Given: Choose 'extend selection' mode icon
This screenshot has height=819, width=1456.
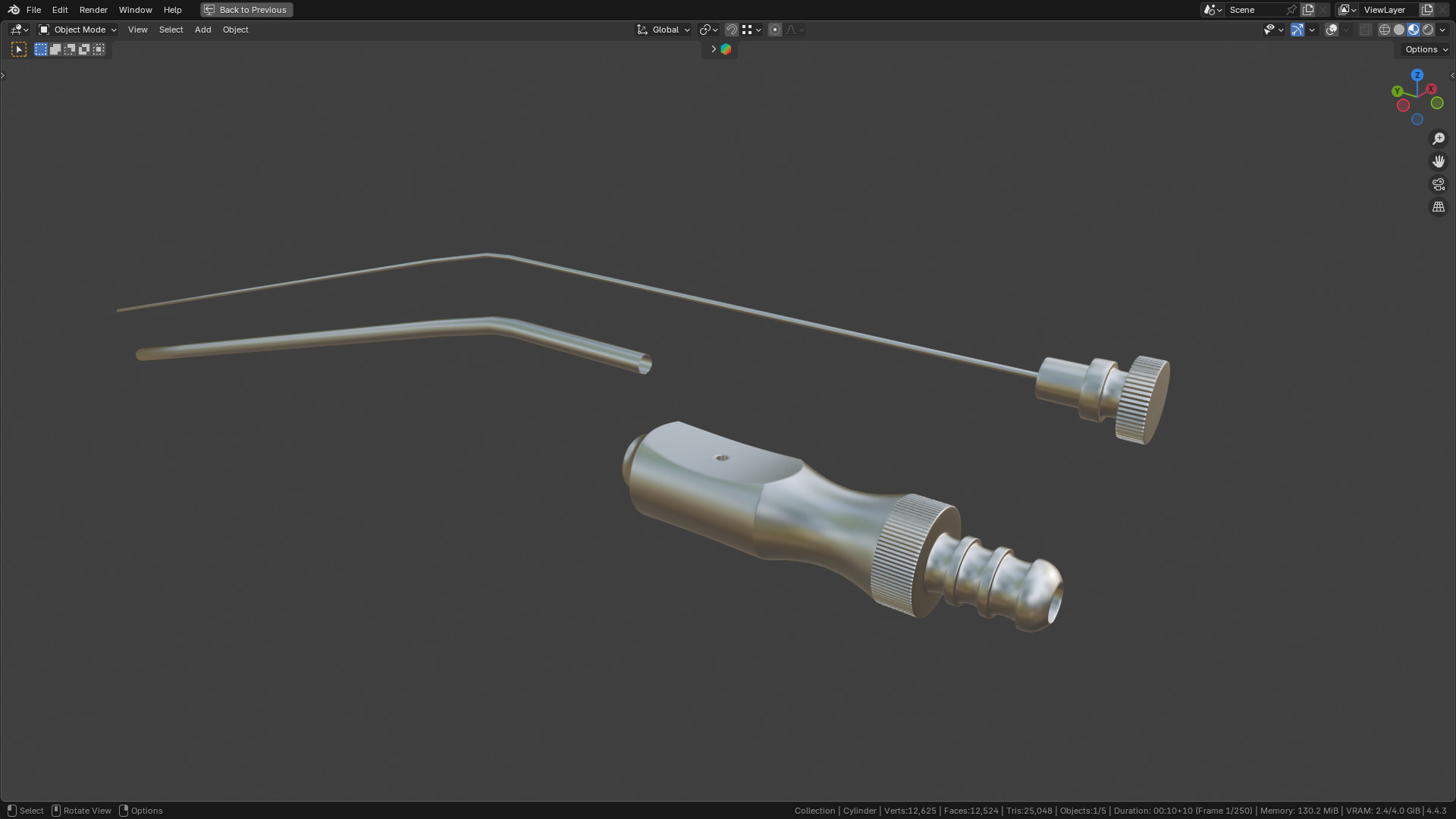Looking at the screenshot, I should pos(55,49).
